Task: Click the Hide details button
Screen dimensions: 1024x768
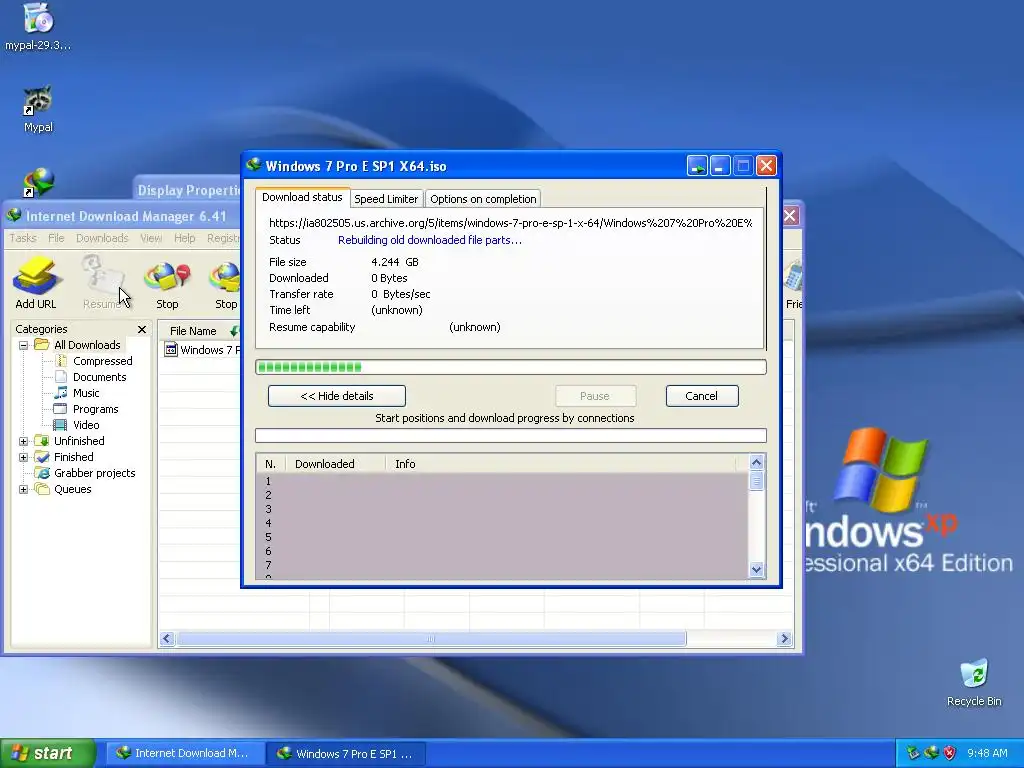Action: pyautogui.click(x=337, y=396)
